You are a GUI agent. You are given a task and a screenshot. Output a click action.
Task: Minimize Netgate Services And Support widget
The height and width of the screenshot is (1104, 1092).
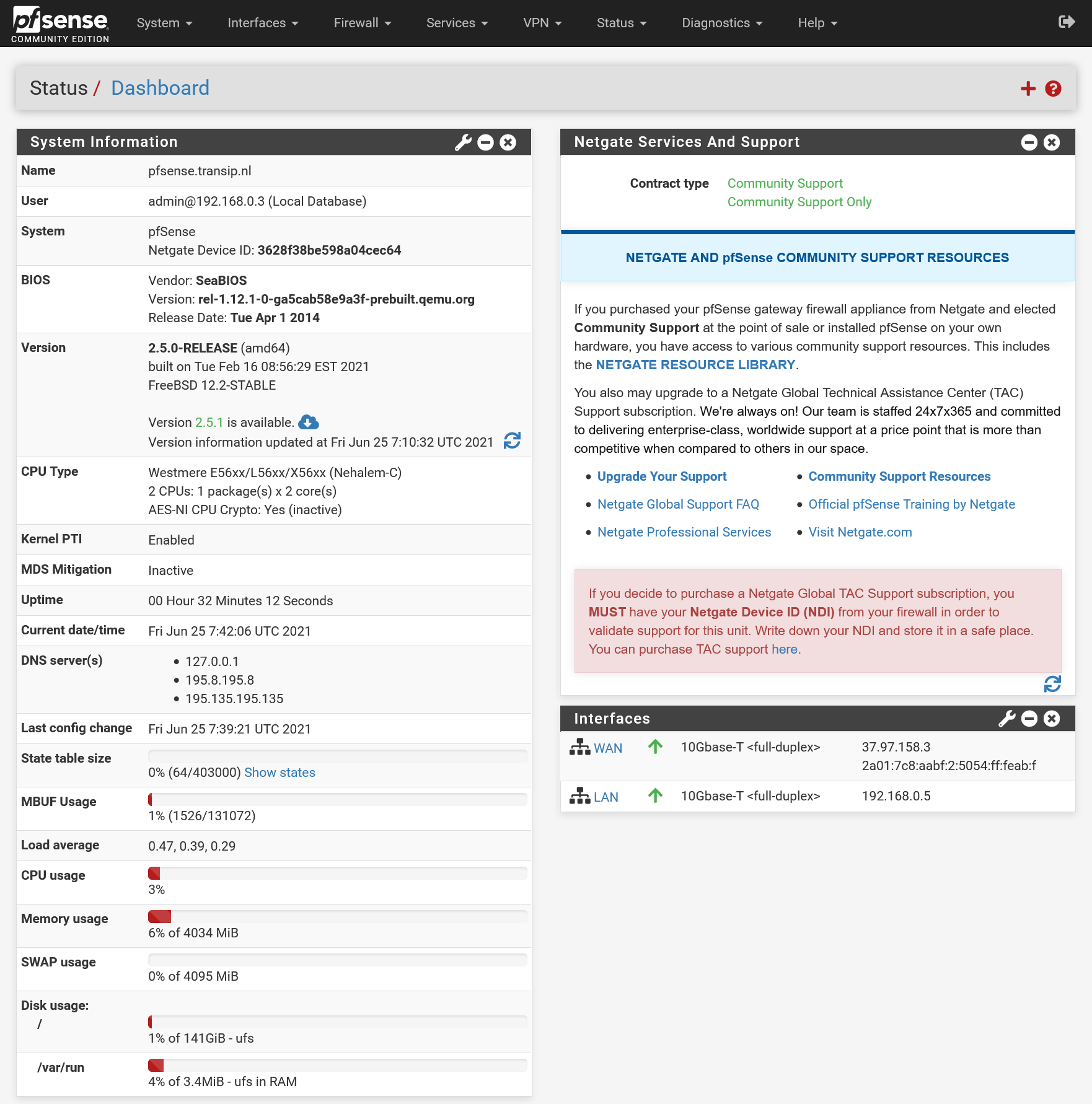(1029, 142)
